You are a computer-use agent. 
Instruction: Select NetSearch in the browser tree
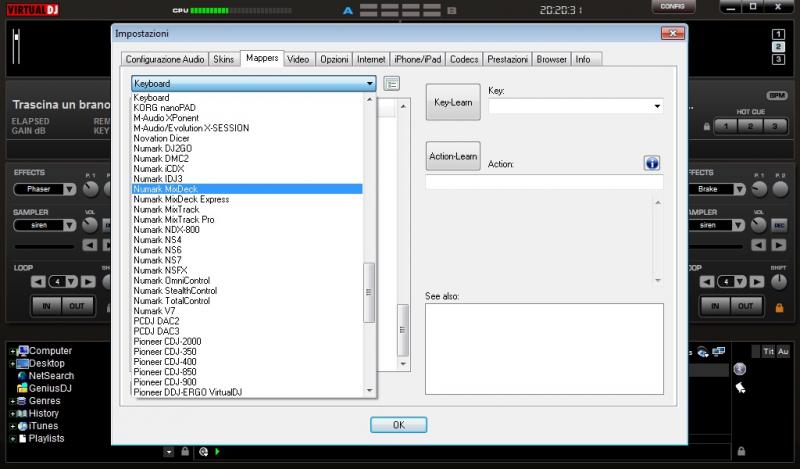(x=51, y=376)
